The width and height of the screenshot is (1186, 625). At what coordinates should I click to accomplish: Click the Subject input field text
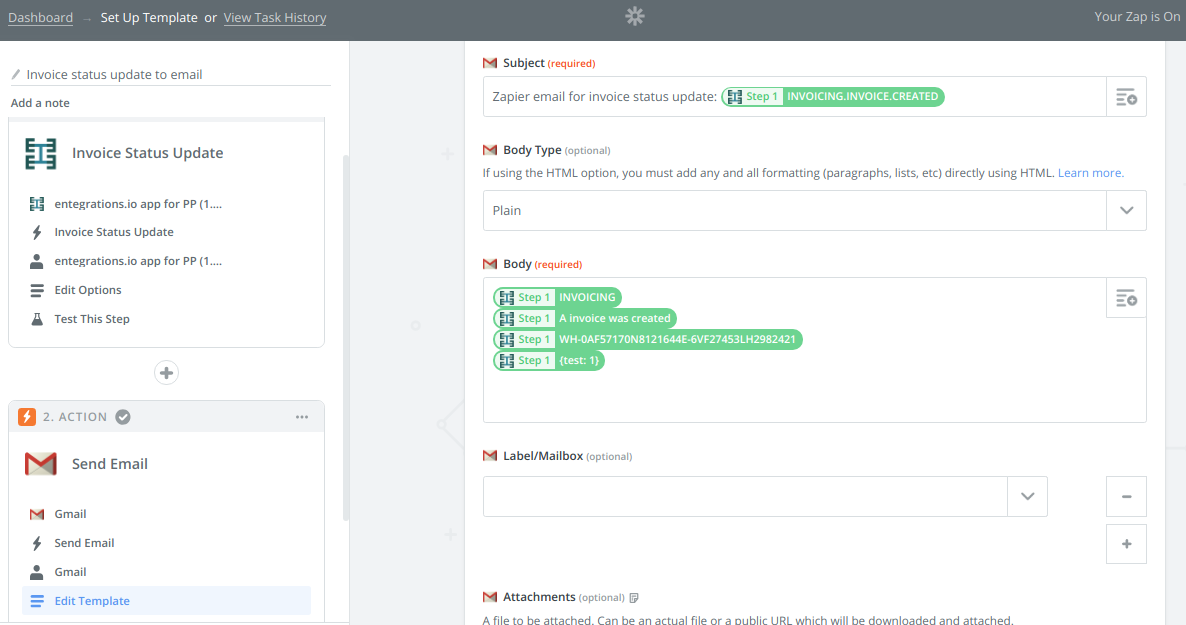[x=604, y=97]
